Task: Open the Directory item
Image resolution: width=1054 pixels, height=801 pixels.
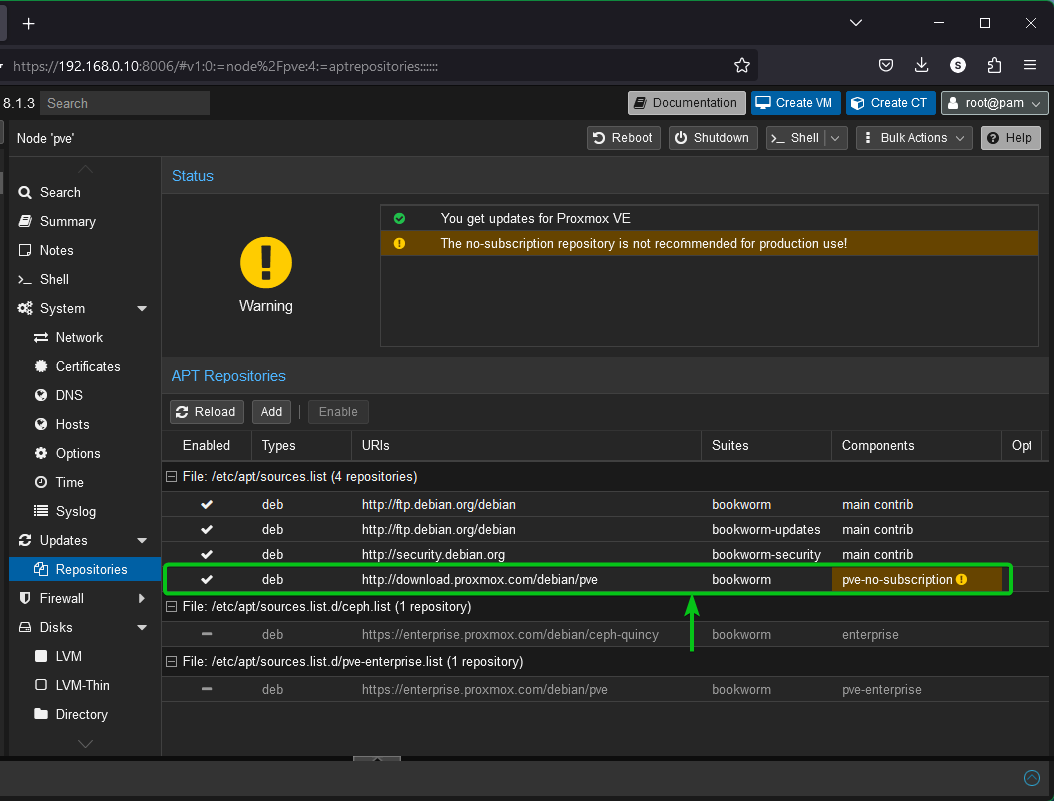Action: (85, 714)
